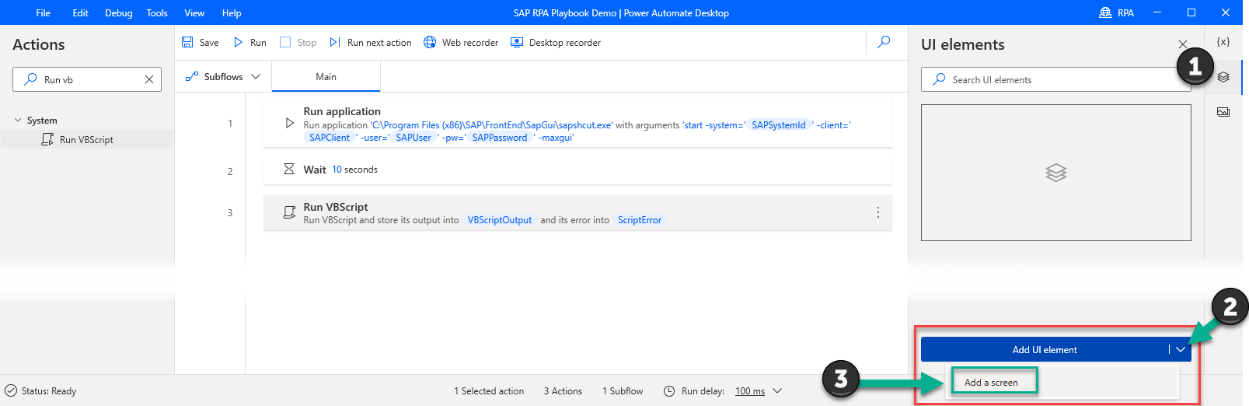The height and width of the screenshot is (406, 1249).
Task: Open Run VBScript action more options
Action: 878,212
